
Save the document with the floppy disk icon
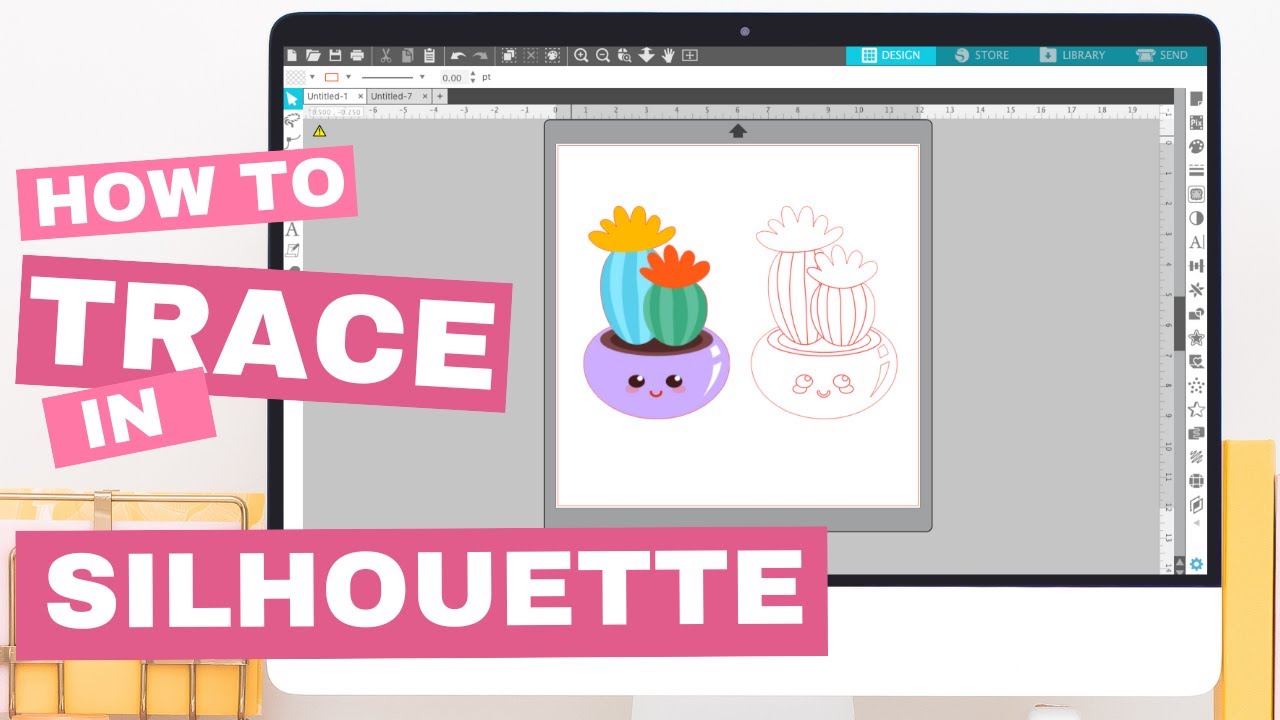click(x=335, y=56)
